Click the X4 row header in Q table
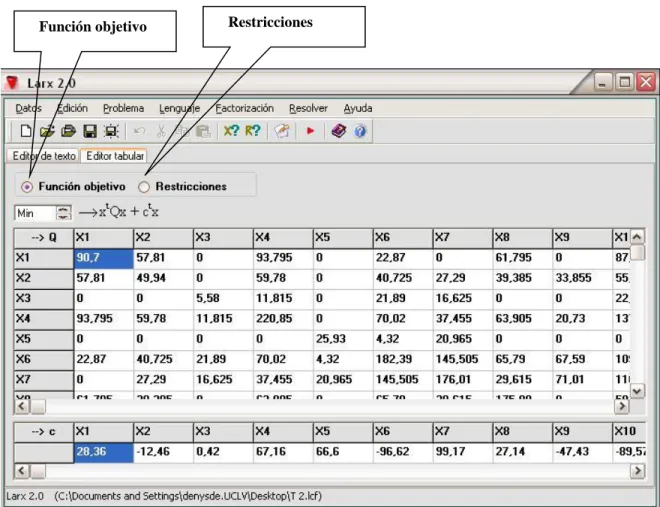660x507 pixels. 44,319
